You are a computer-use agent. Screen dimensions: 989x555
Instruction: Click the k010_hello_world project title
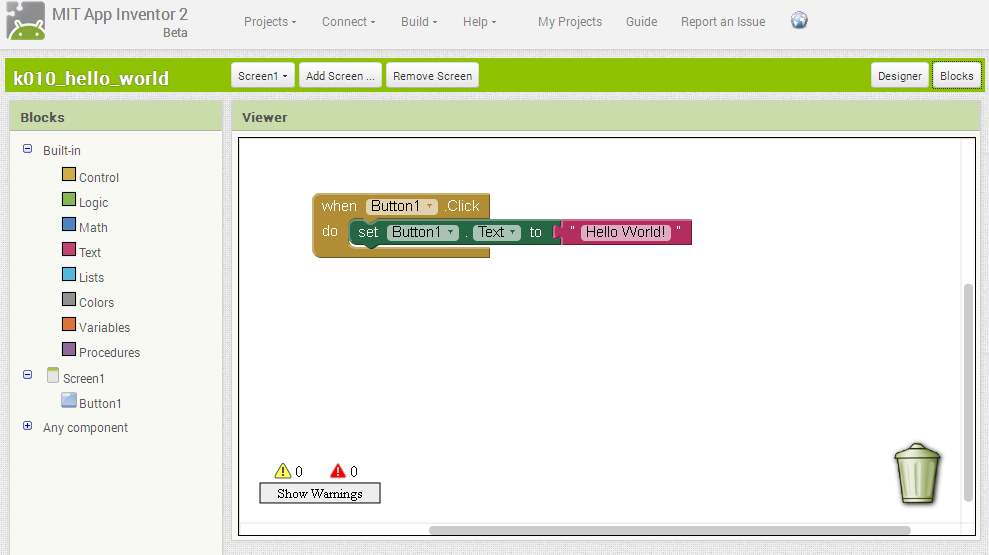(91, 78)
